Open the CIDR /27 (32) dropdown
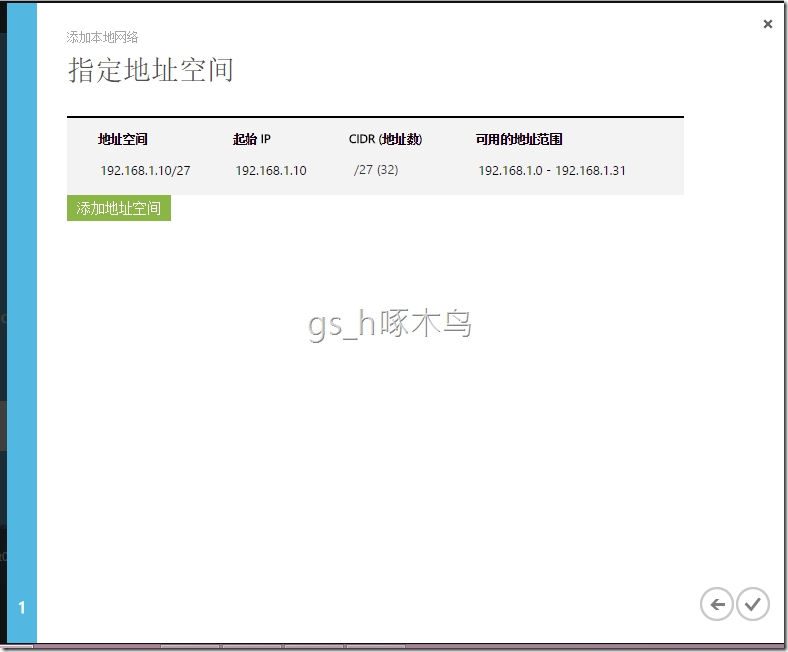The image size is (788, 652). click(x=376, y=170)
